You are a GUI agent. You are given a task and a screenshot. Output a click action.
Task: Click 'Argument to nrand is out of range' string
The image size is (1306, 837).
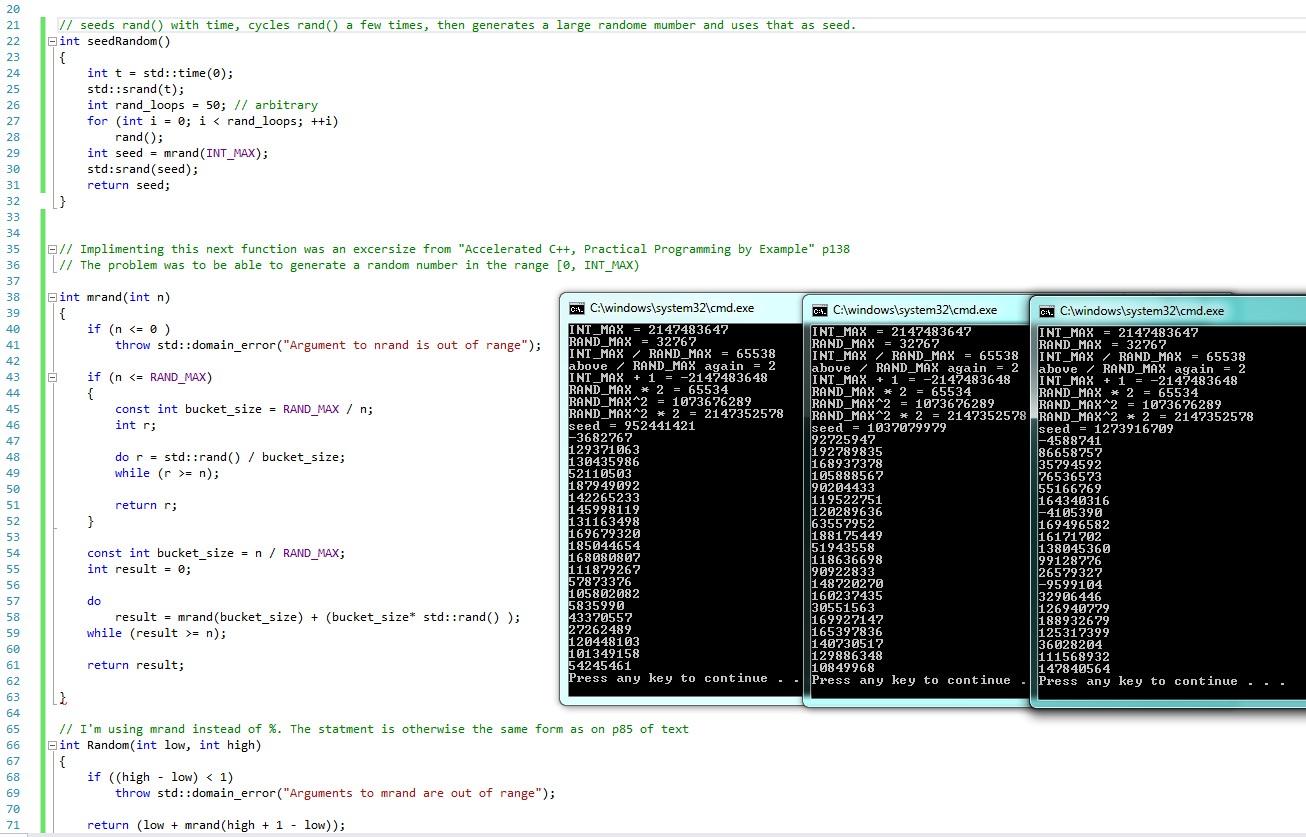coord(405,345)
